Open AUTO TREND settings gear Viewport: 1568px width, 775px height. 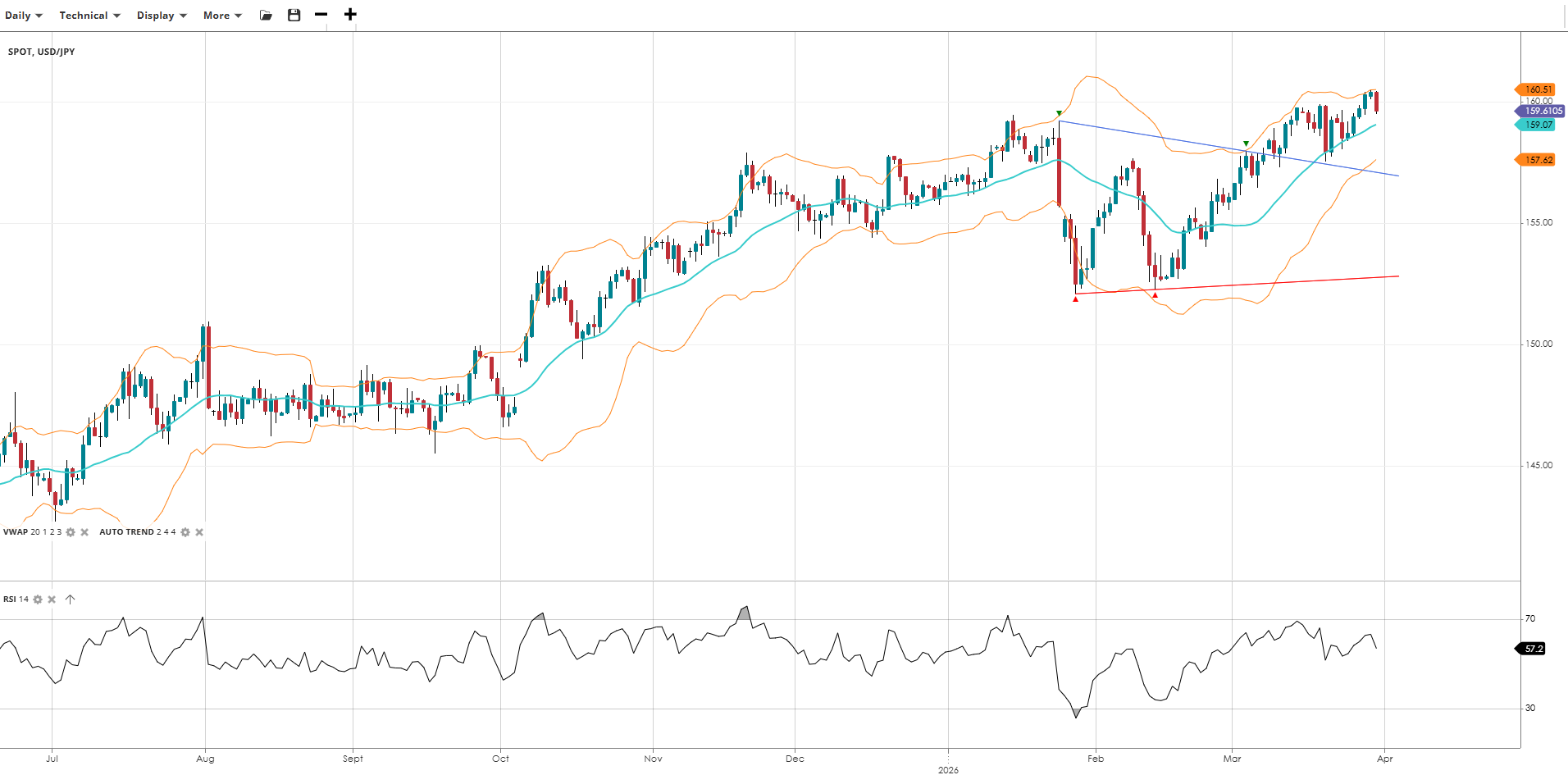(185, 532)
